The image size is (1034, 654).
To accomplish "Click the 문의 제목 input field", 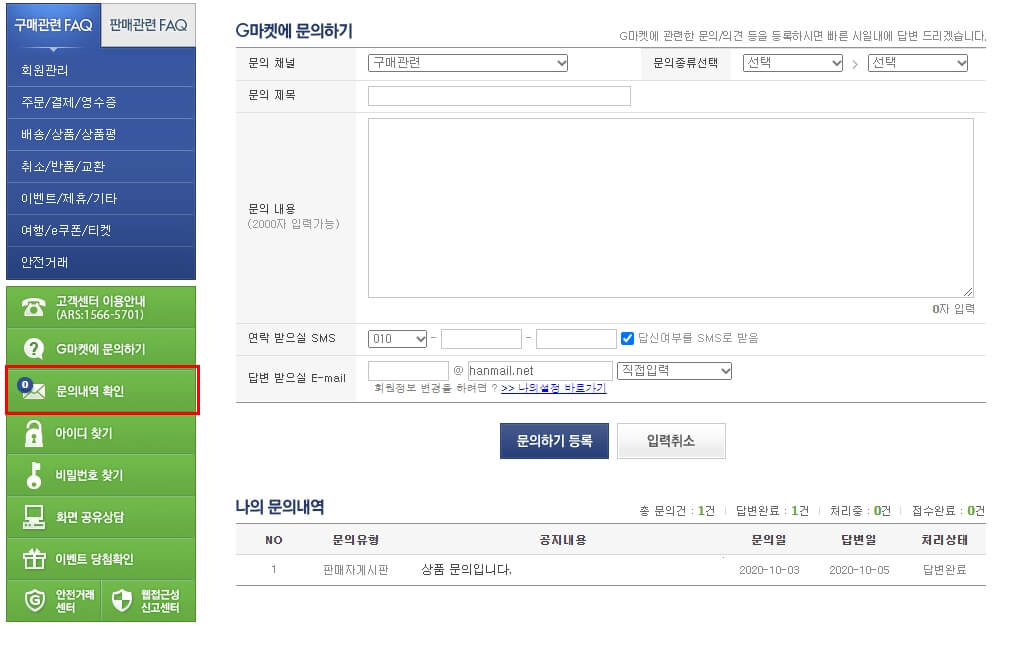I will [499, 96].
